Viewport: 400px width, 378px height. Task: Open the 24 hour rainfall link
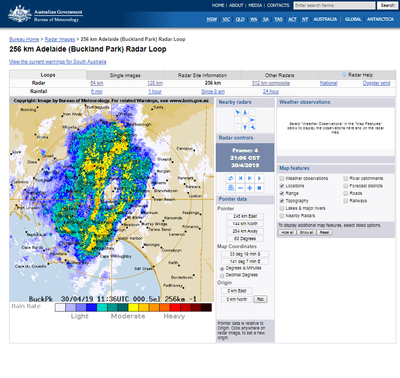[271, 91]
